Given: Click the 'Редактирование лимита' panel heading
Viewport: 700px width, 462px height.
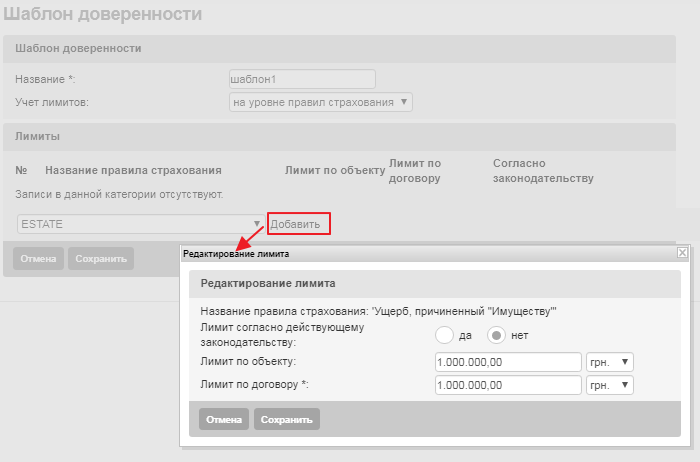Looking at the screenshot, I should pyautogui.click(x=268, y=283).
